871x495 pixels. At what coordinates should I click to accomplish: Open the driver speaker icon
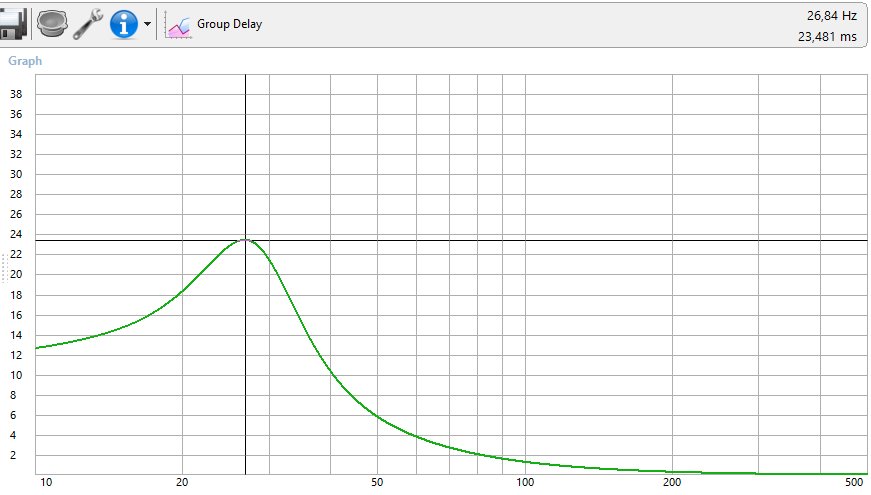click(52, 24)
